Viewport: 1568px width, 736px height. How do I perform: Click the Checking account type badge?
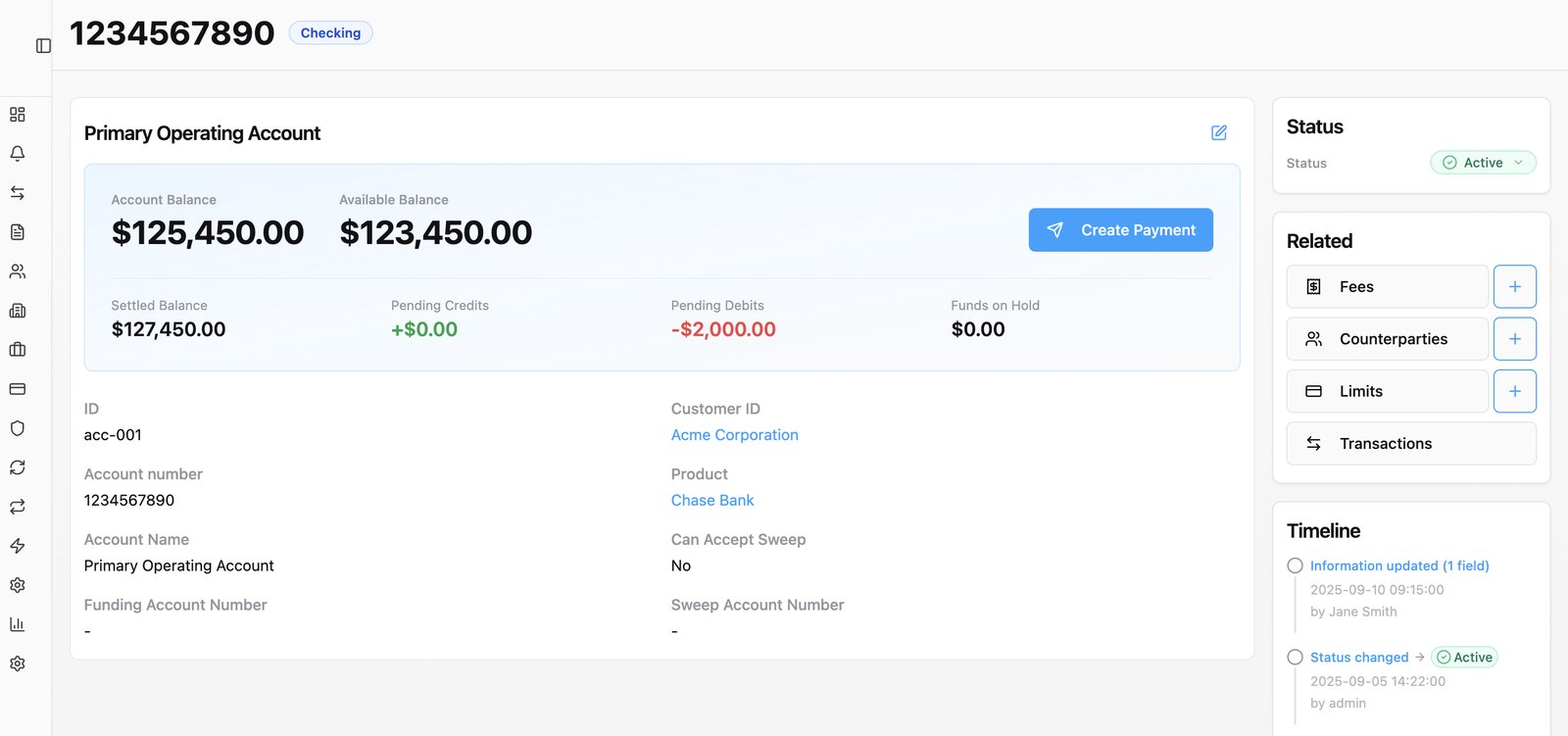[x=330, y=33]
